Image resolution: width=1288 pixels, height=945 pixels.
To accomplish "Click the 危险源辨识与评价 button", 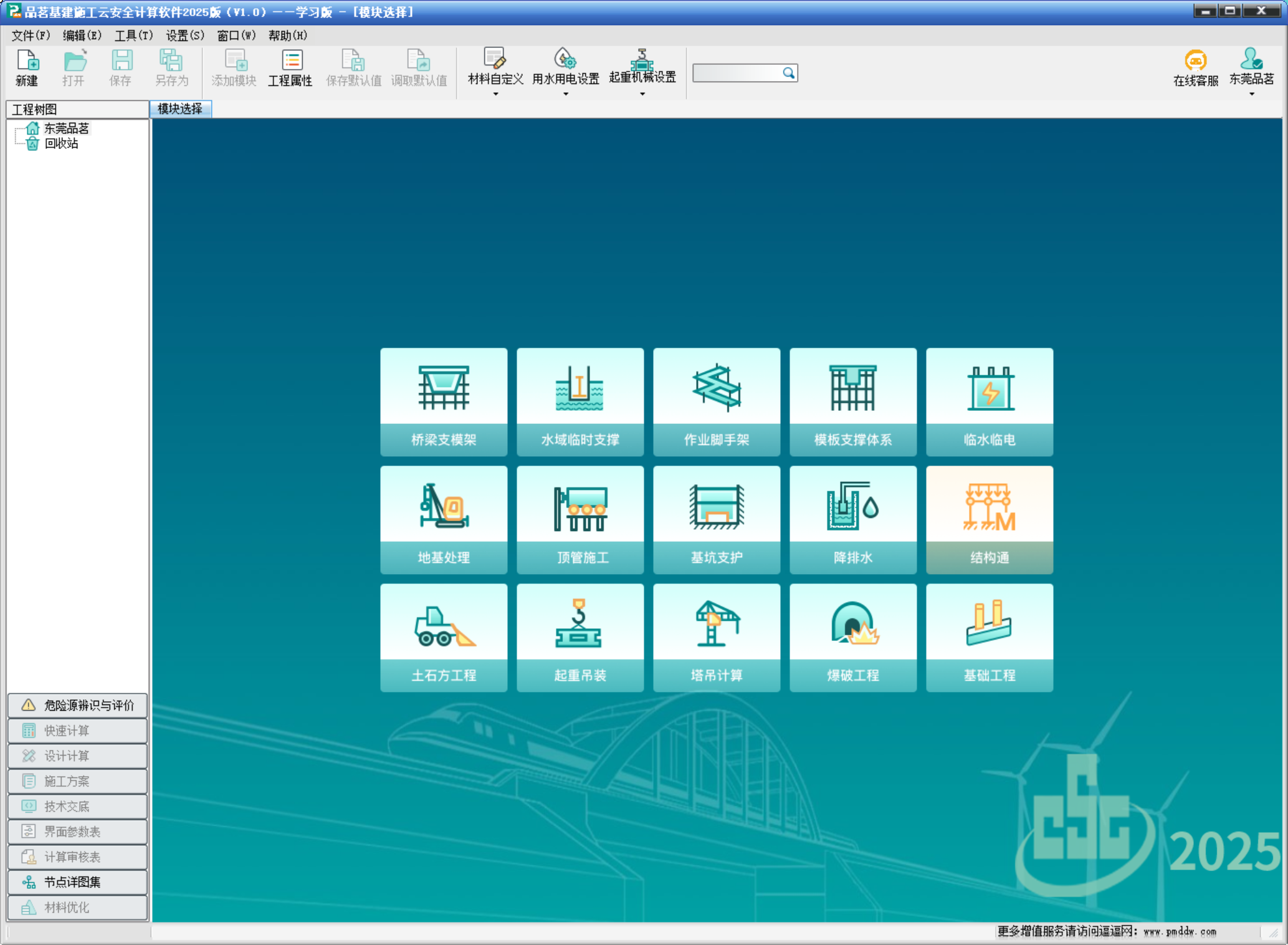I will (77, 705).
